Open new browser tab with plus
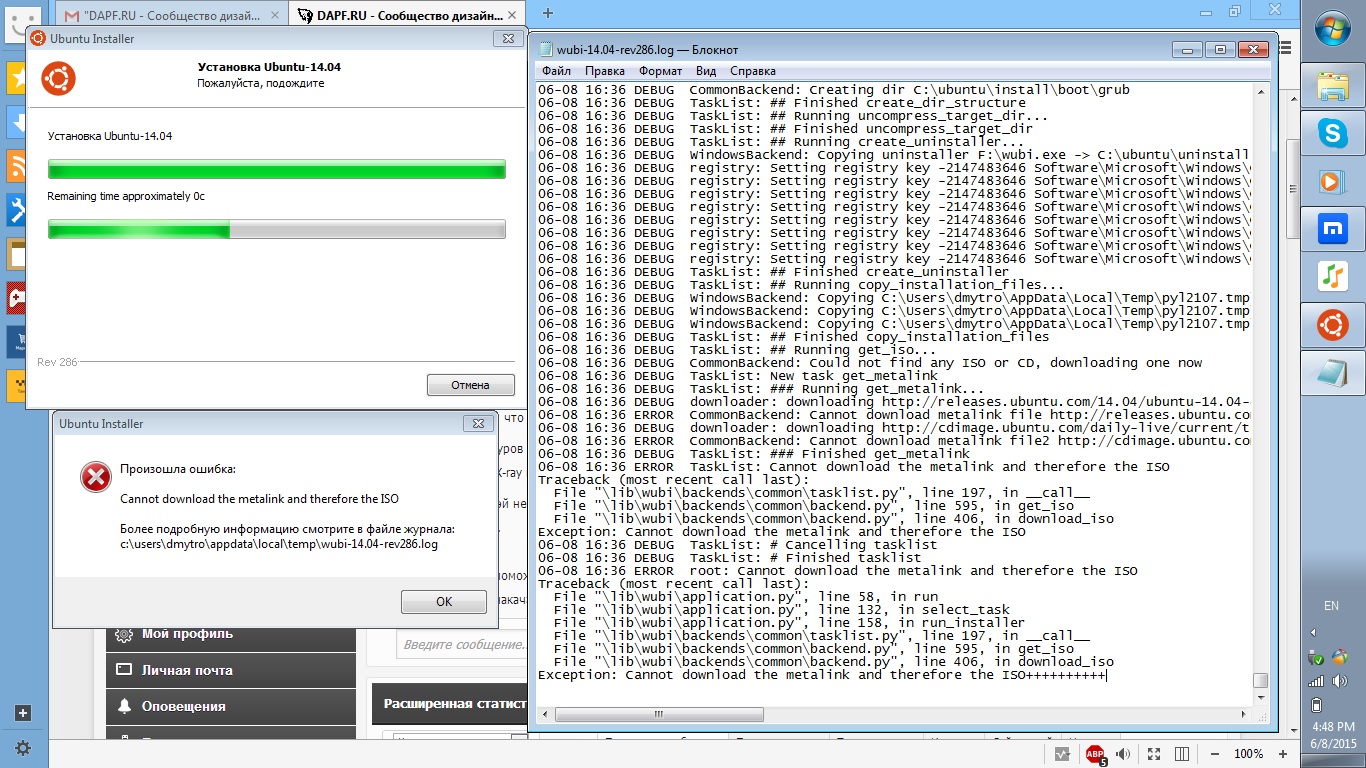 tap(548, 13)
